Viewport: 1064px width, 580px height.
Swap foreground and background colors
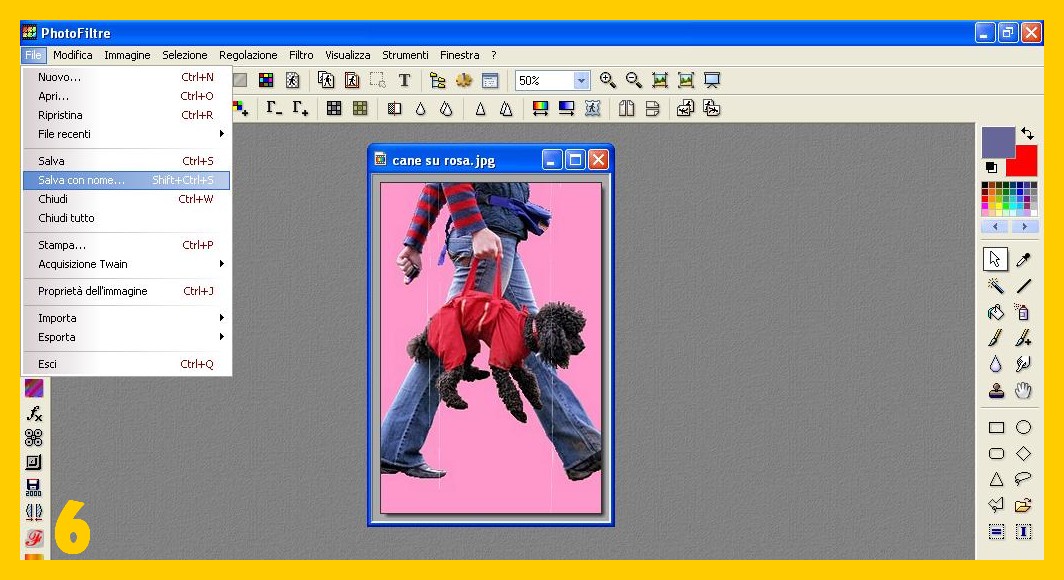(1027, 133)
